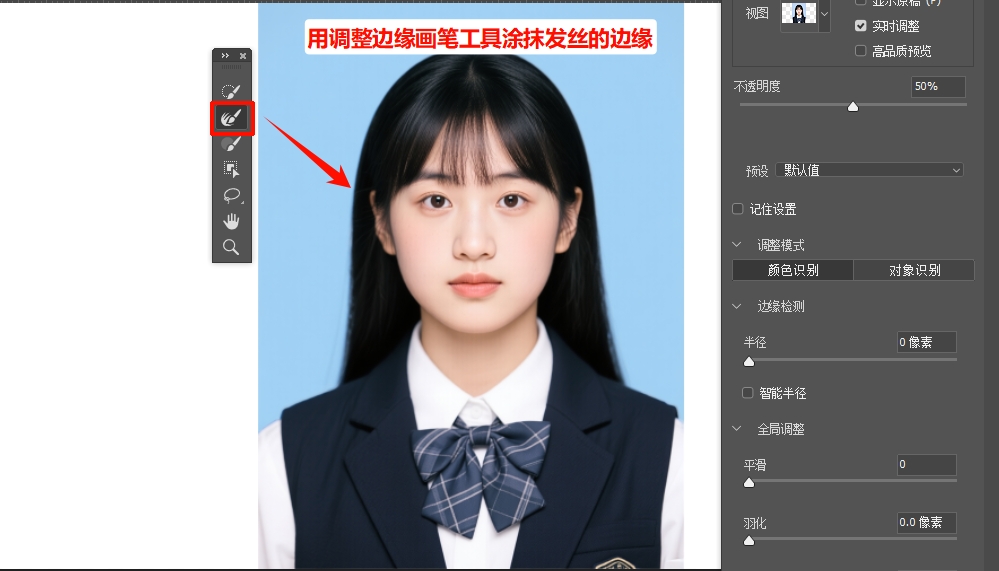Open the 视图 view mode dropdown arrow
This screenshot has width=999, height=571.
(x=824, y=14)
